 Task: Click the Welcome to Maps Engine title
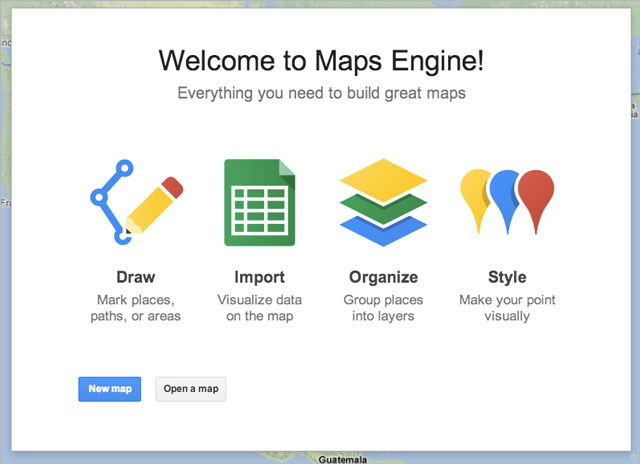pos(321,61)
